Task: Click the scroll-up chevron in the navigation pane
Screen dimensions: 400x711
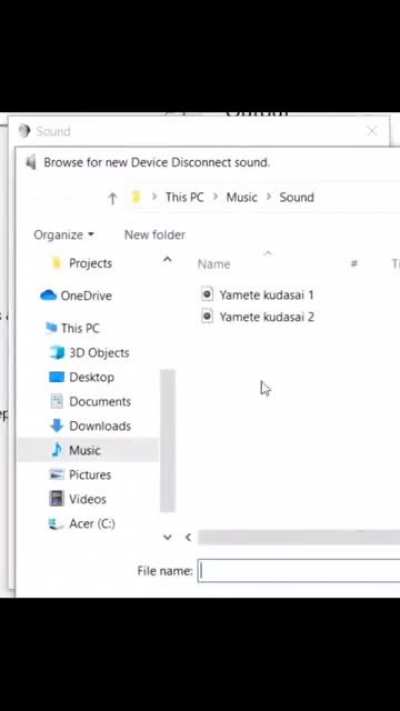Action: [x=167, y=259]
